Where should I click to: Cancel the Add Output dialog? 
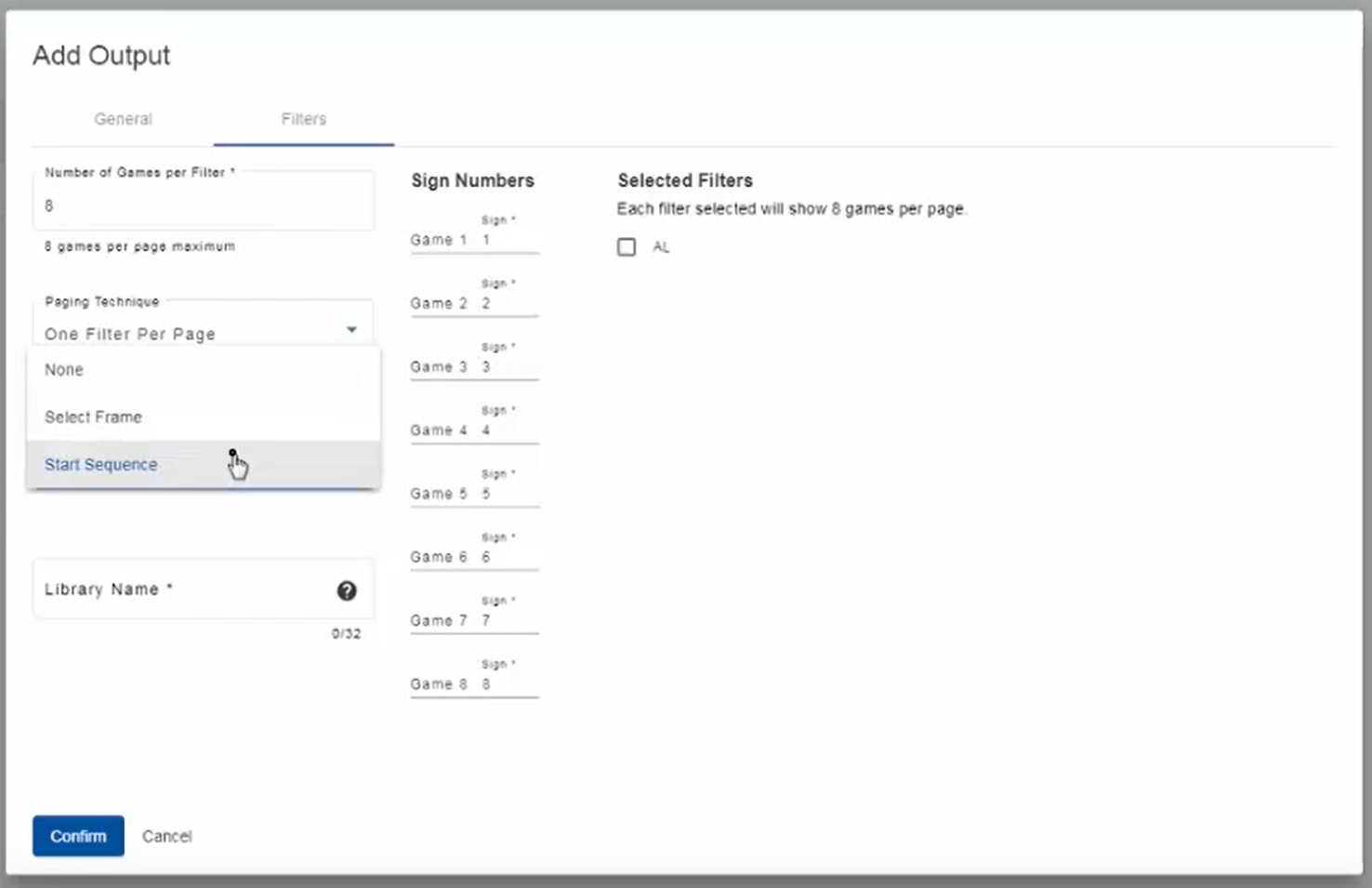(x=166, y=836)
